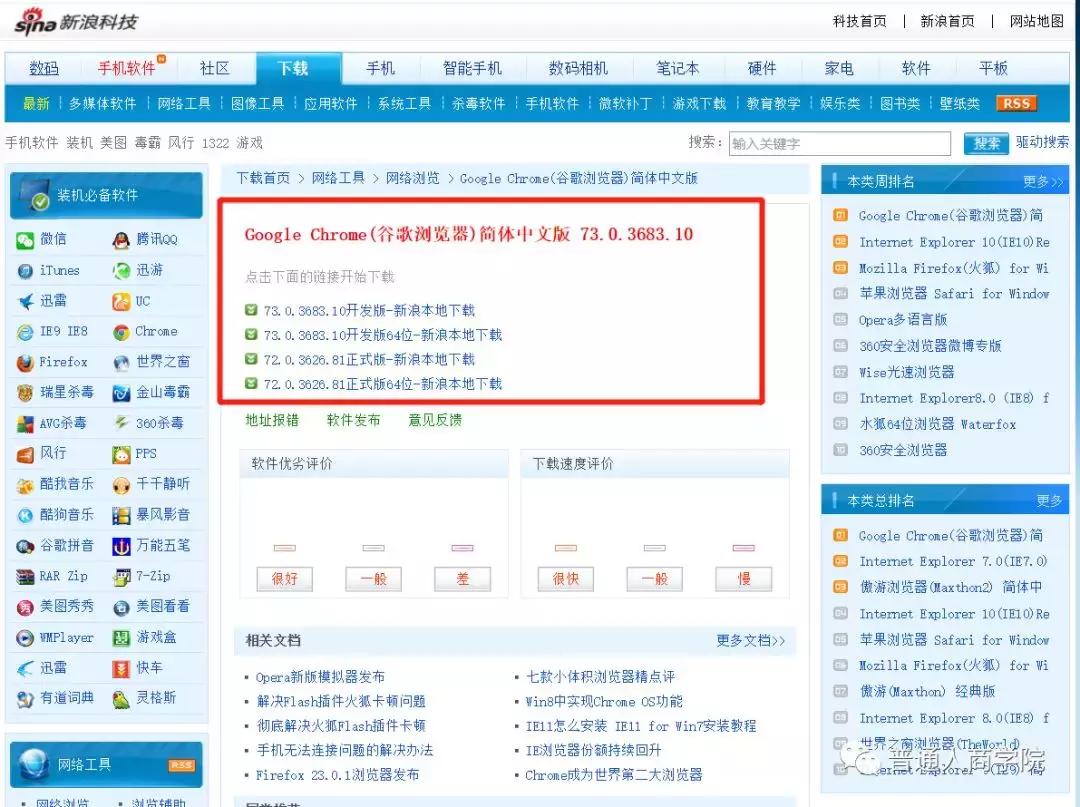
Task: Open the 图像工具 category menu item
Action: point(257,102)
